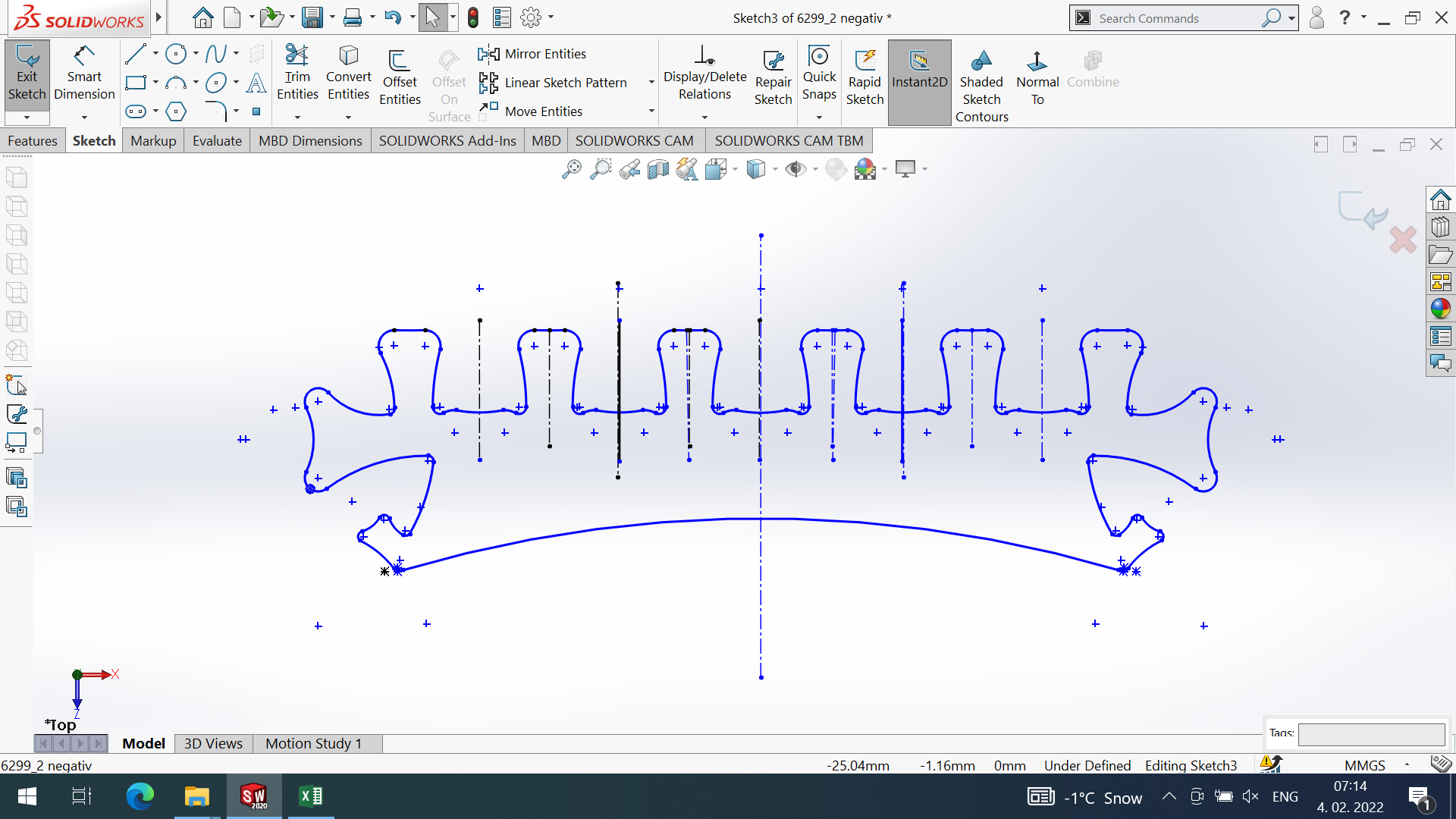
Task: Click the Section View icon
Action: tap(658, 169)
